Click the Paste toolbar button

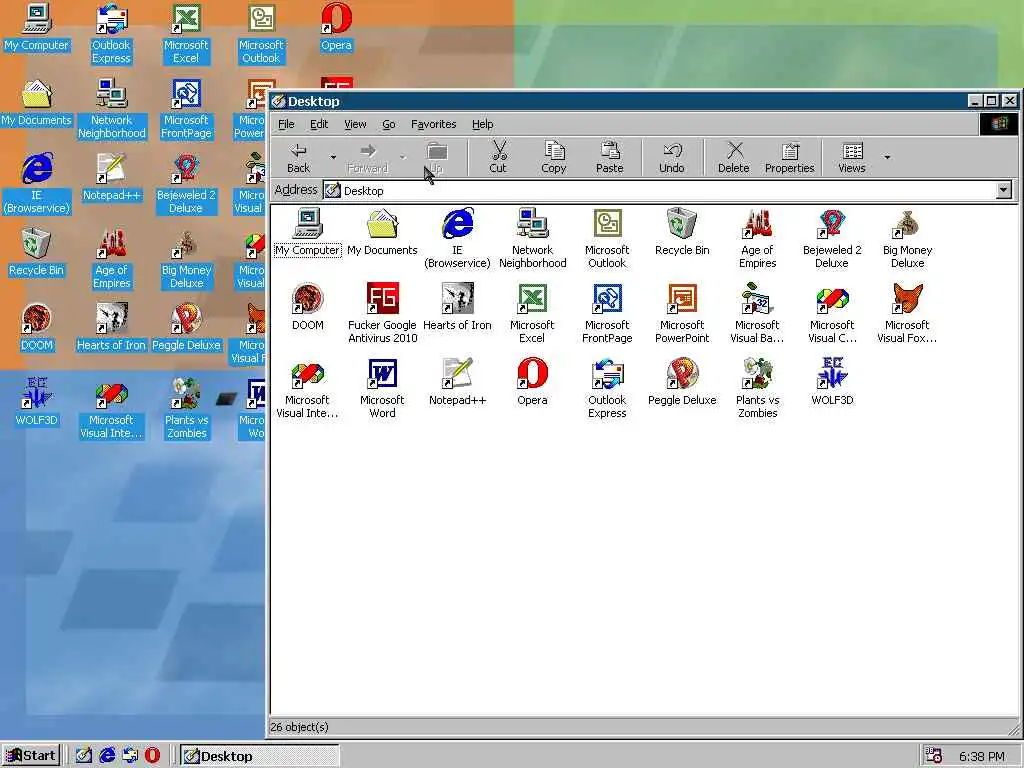click(x=609, y=157)
